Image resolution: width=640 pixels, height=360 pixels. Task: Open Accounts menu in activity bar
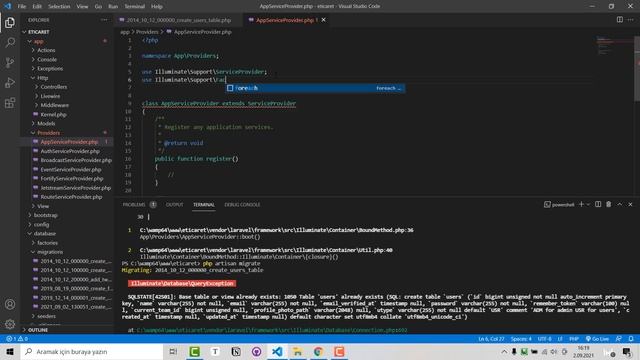[10, 304]
